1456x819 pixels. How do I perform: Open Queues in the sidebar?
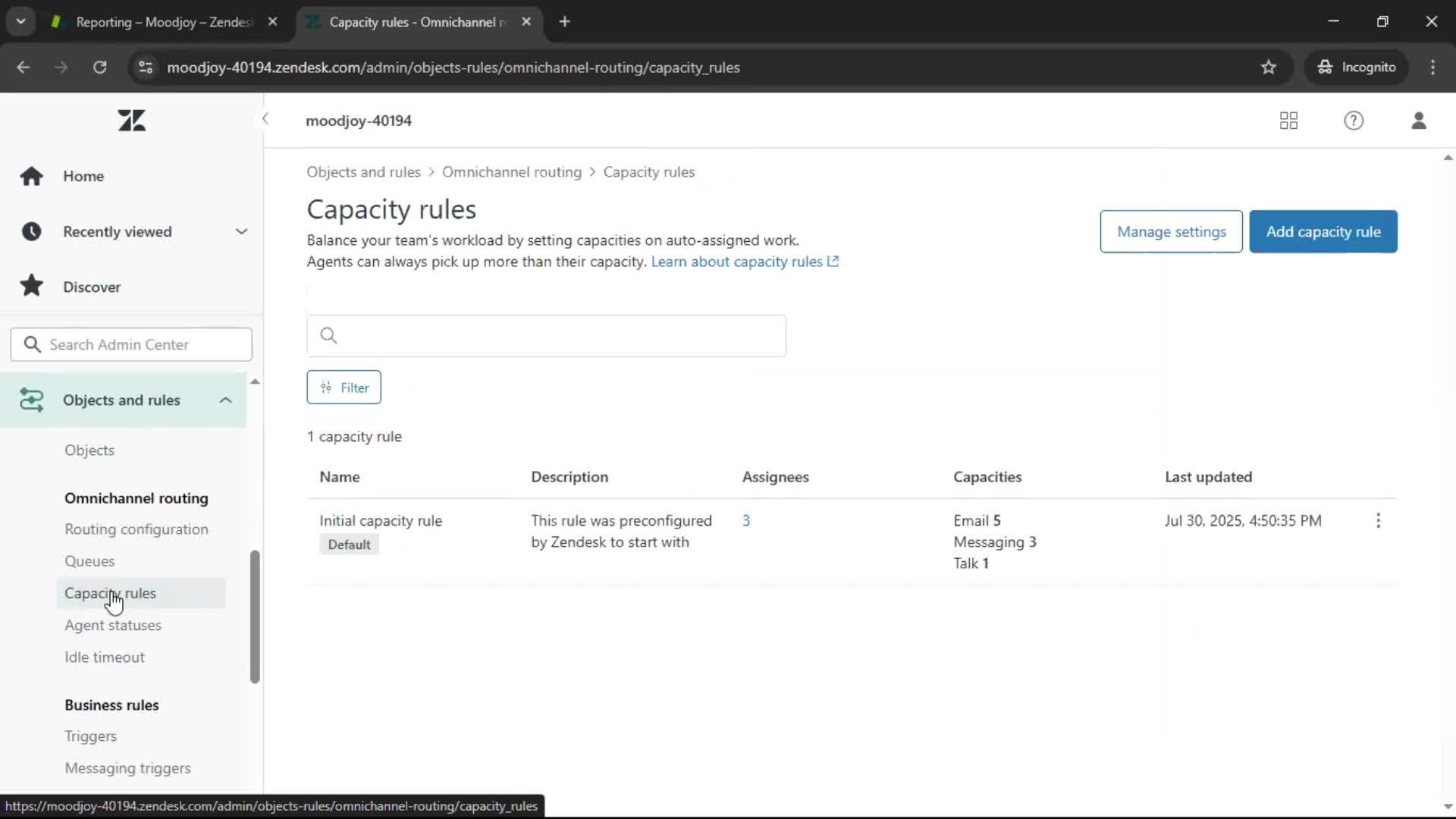click(x=89, y=561)
